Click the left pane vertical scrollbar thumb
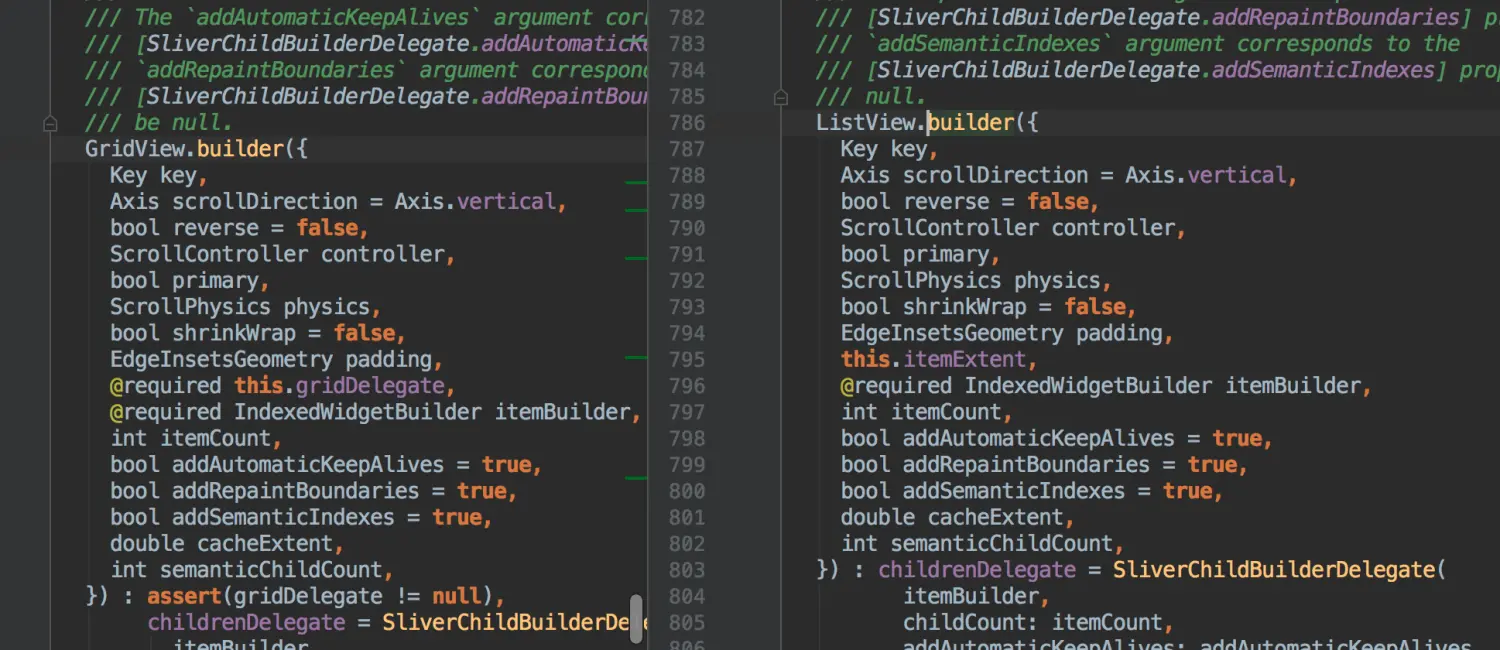 pyautogui.click(x=636, y=619)
